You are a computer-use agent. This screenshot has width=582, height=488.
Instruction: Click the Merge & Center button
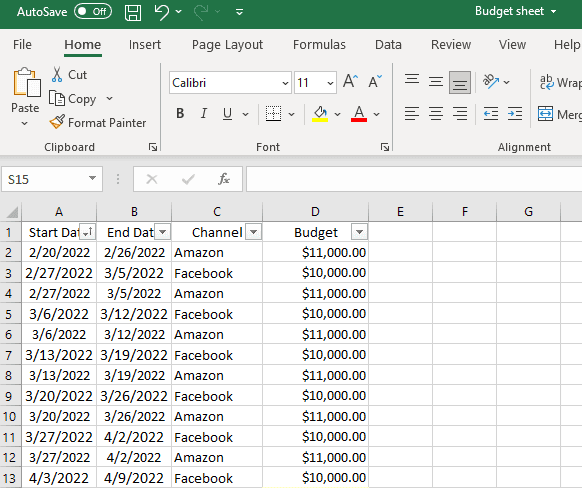(x=560, y=114)
